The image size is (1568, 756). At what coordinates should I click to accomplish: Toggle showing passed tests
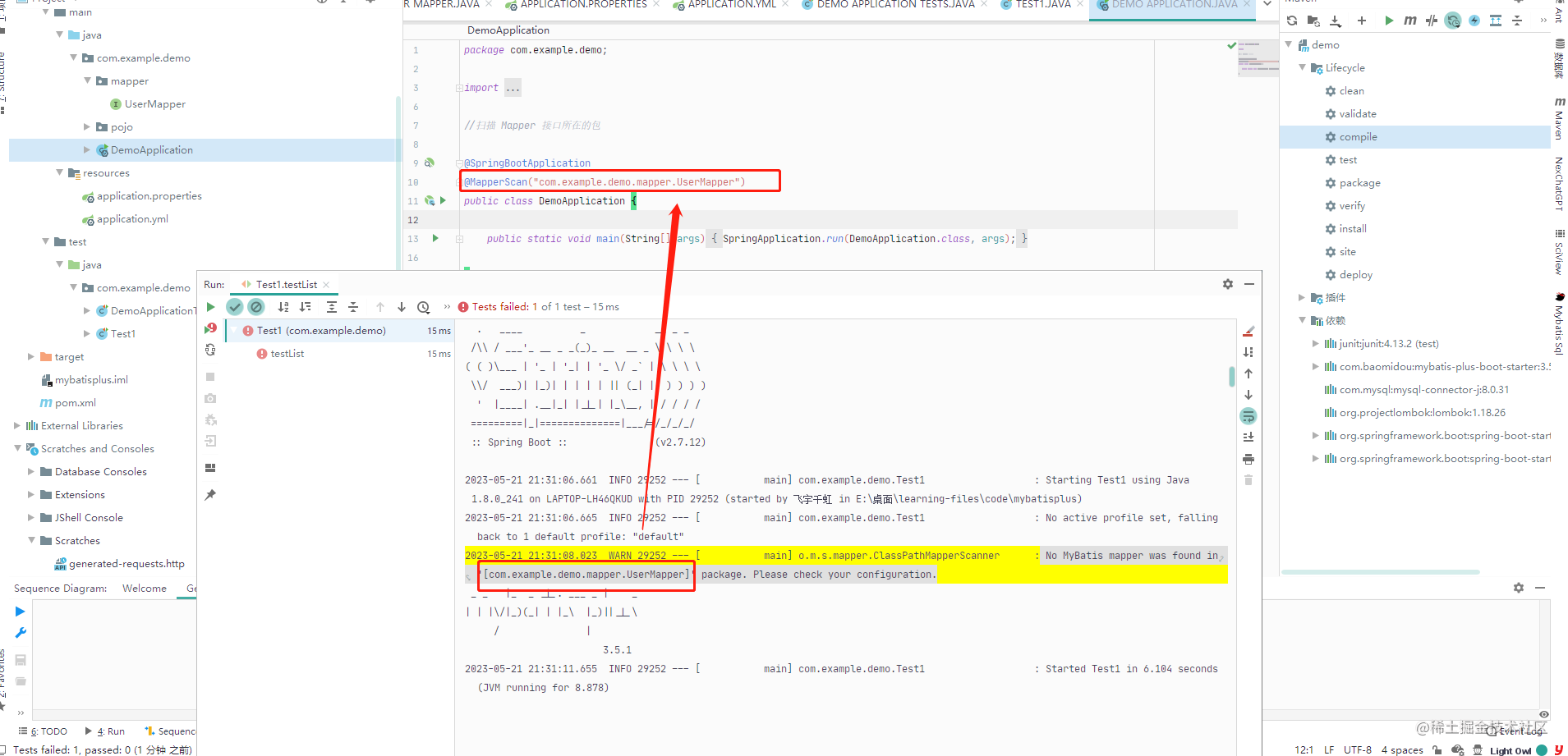coord(235,306)
